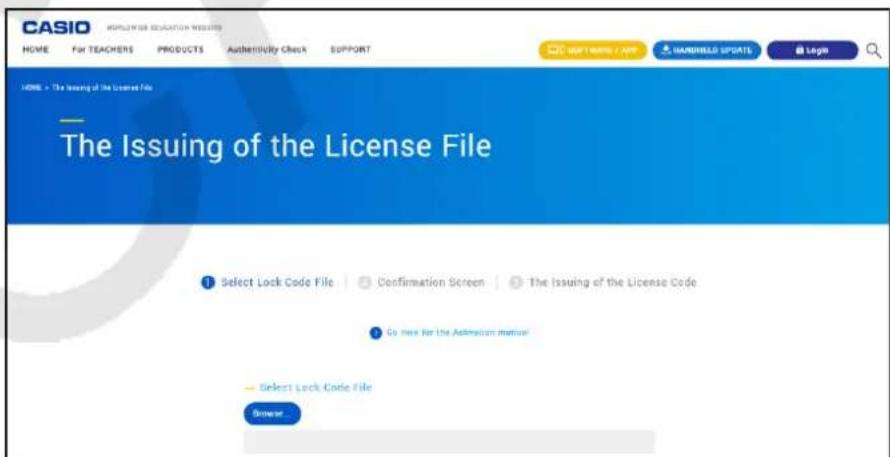The width and height of the screenshot is (890, 457).
Task: Open For TEACHERS menu
Action: [x=103, y=50]
